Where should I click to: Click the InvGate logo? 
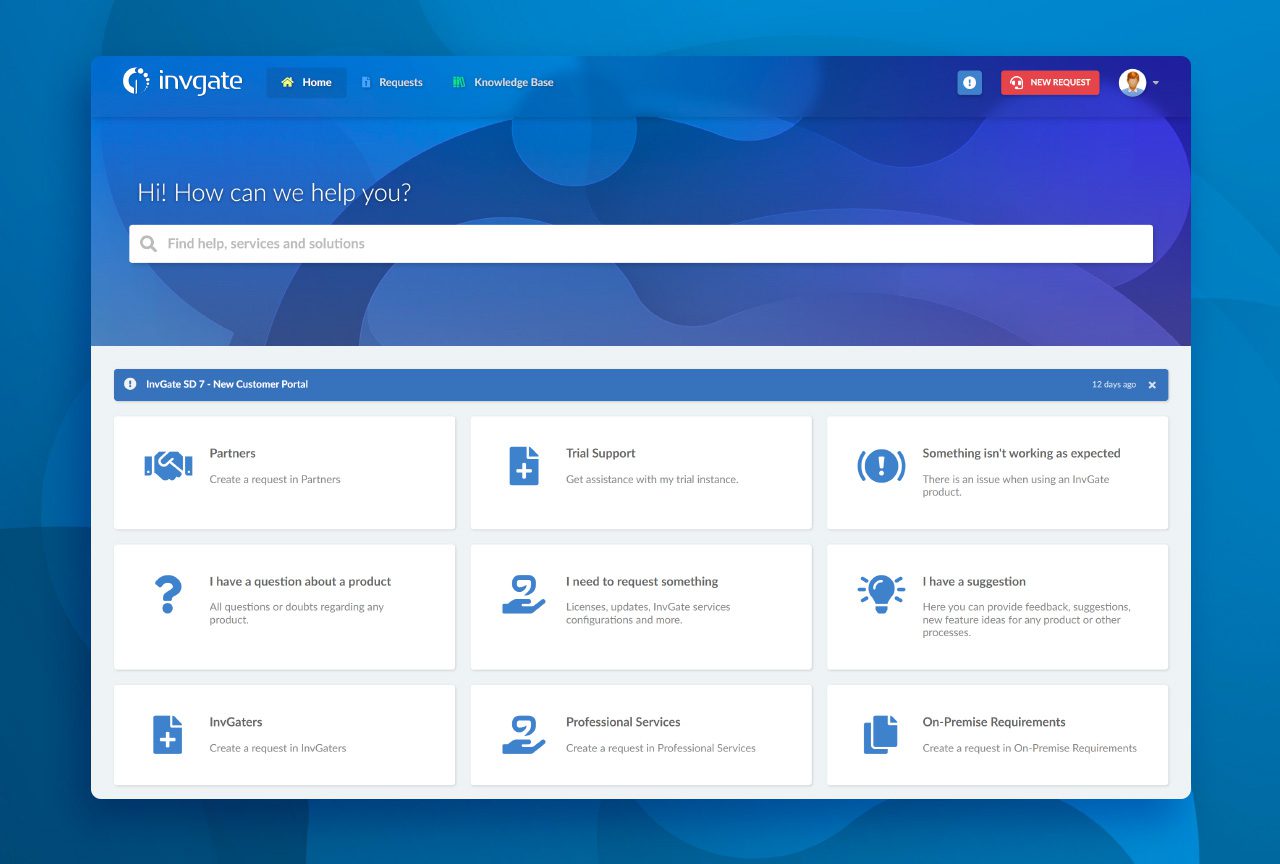tap(183, 82)
